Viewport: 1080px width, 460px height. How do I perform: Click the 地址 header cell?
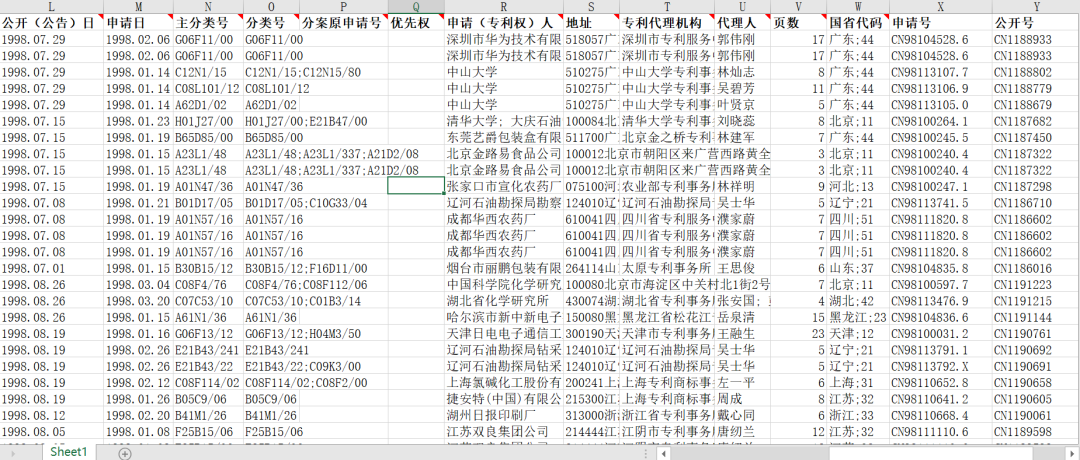591,23
